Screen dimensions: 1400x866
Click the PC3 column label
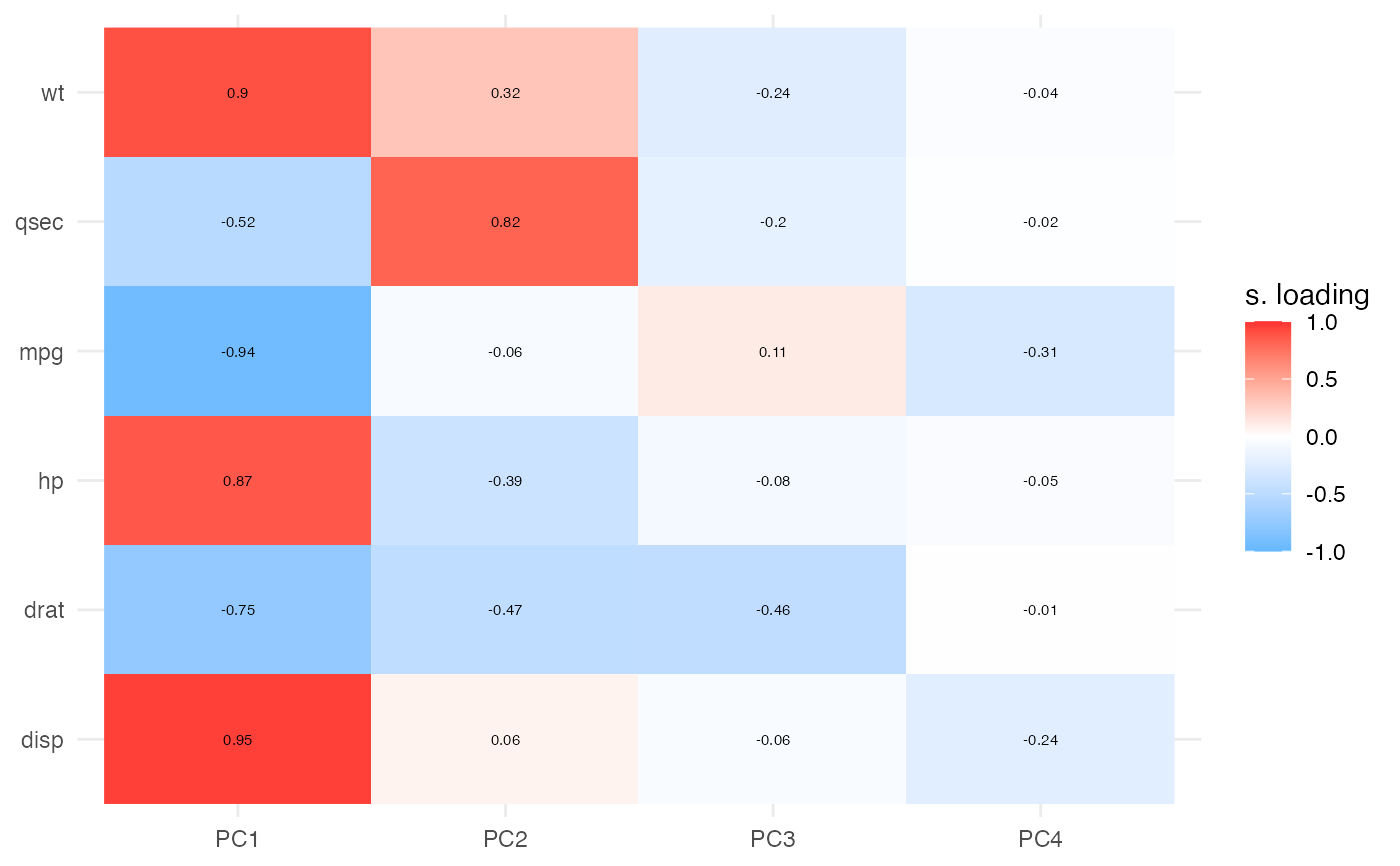coord(772,840)
